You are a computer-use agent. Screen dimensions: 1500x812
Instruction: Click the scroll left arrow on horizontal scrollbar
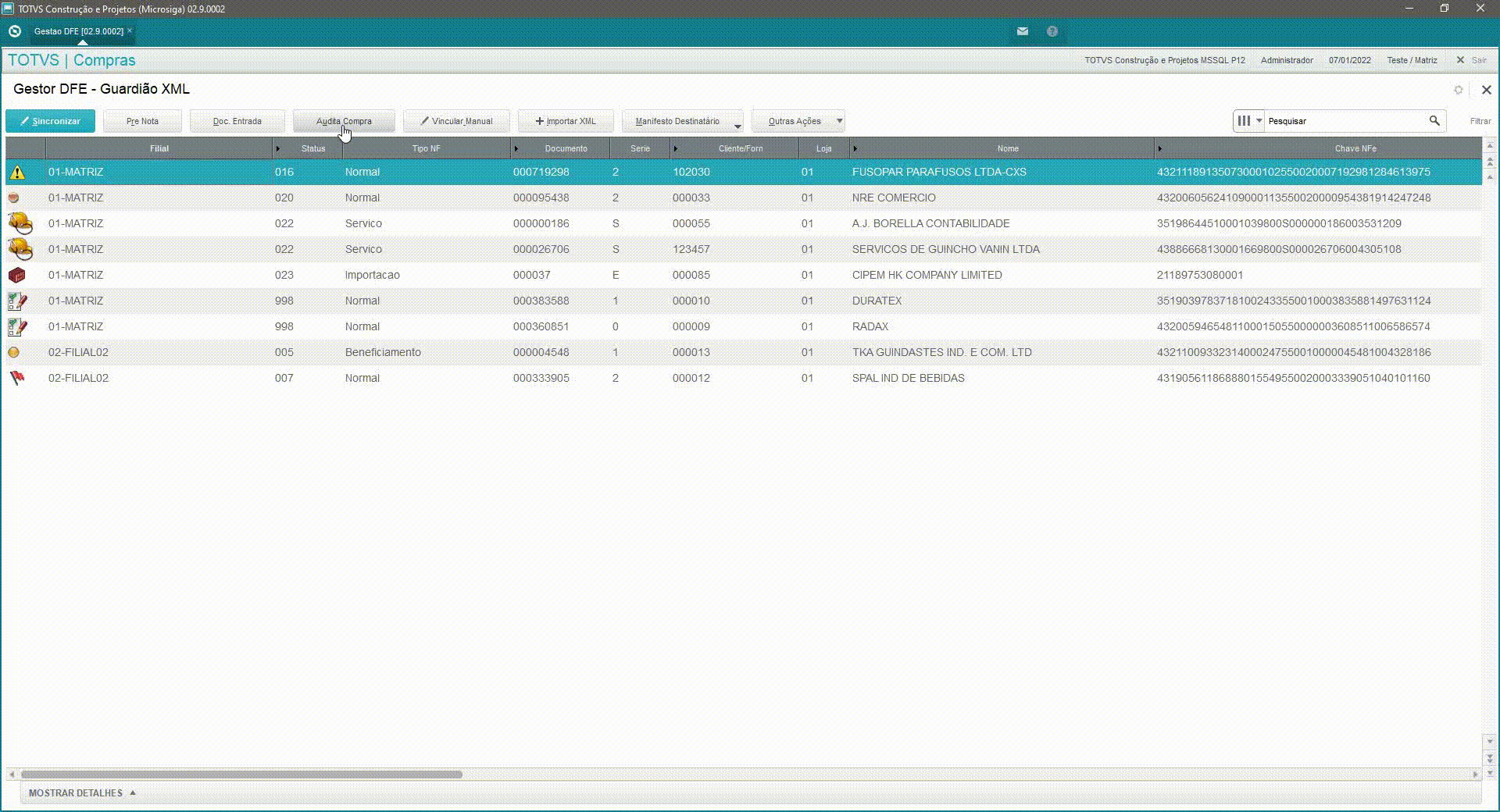click(11, 775)
